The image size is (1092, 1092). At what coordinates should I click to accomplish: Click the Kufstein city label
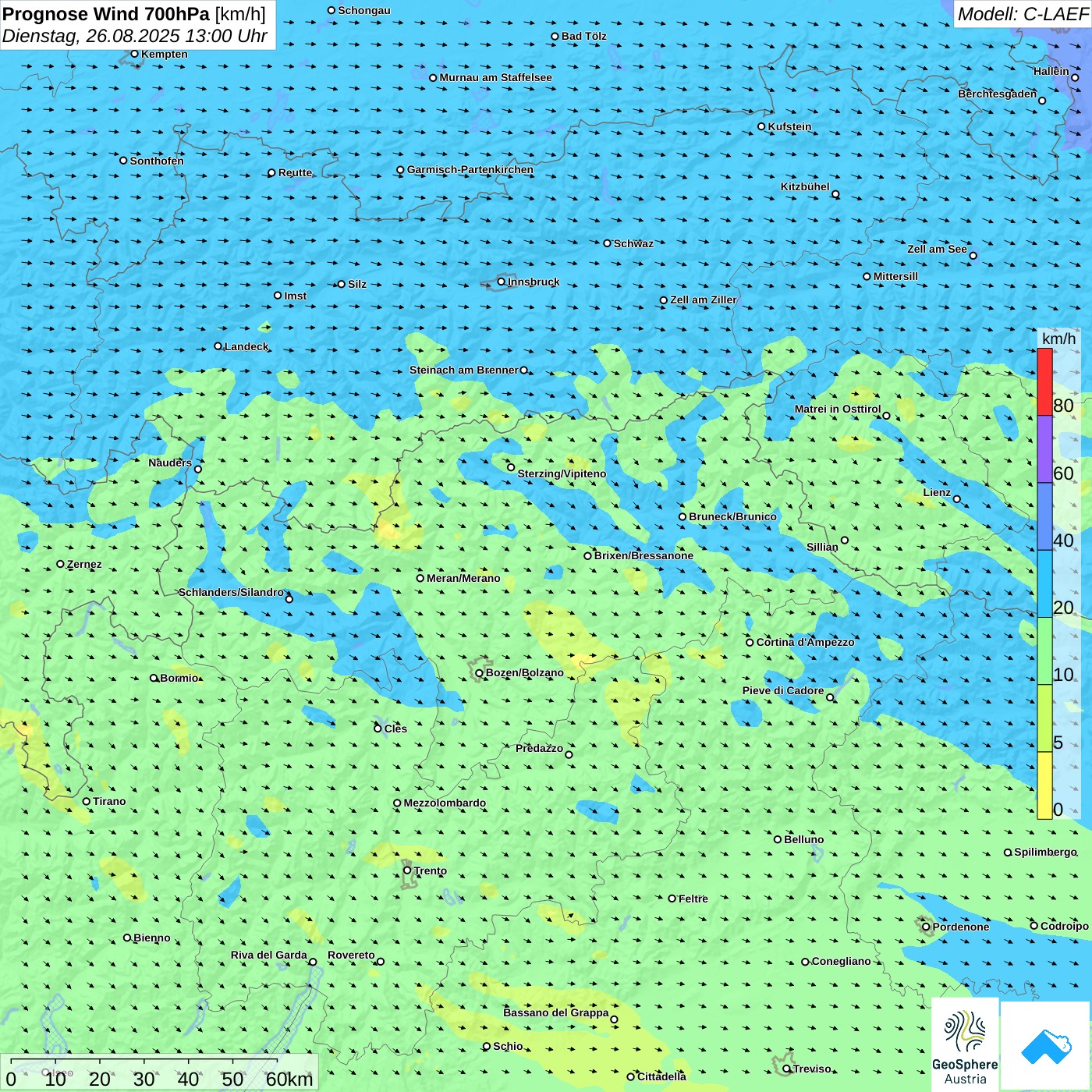coord(790,126)
